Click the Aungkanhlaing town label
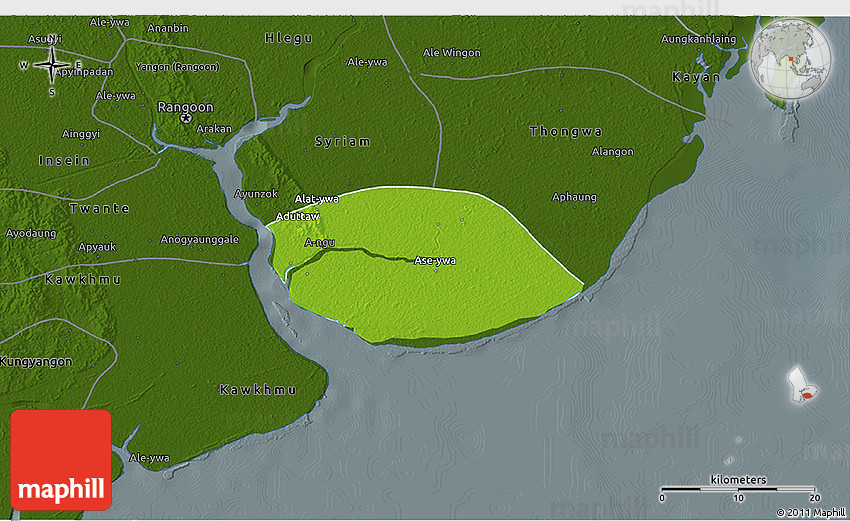This screenshot has width=850, height=521. click(x=698, y=39)
